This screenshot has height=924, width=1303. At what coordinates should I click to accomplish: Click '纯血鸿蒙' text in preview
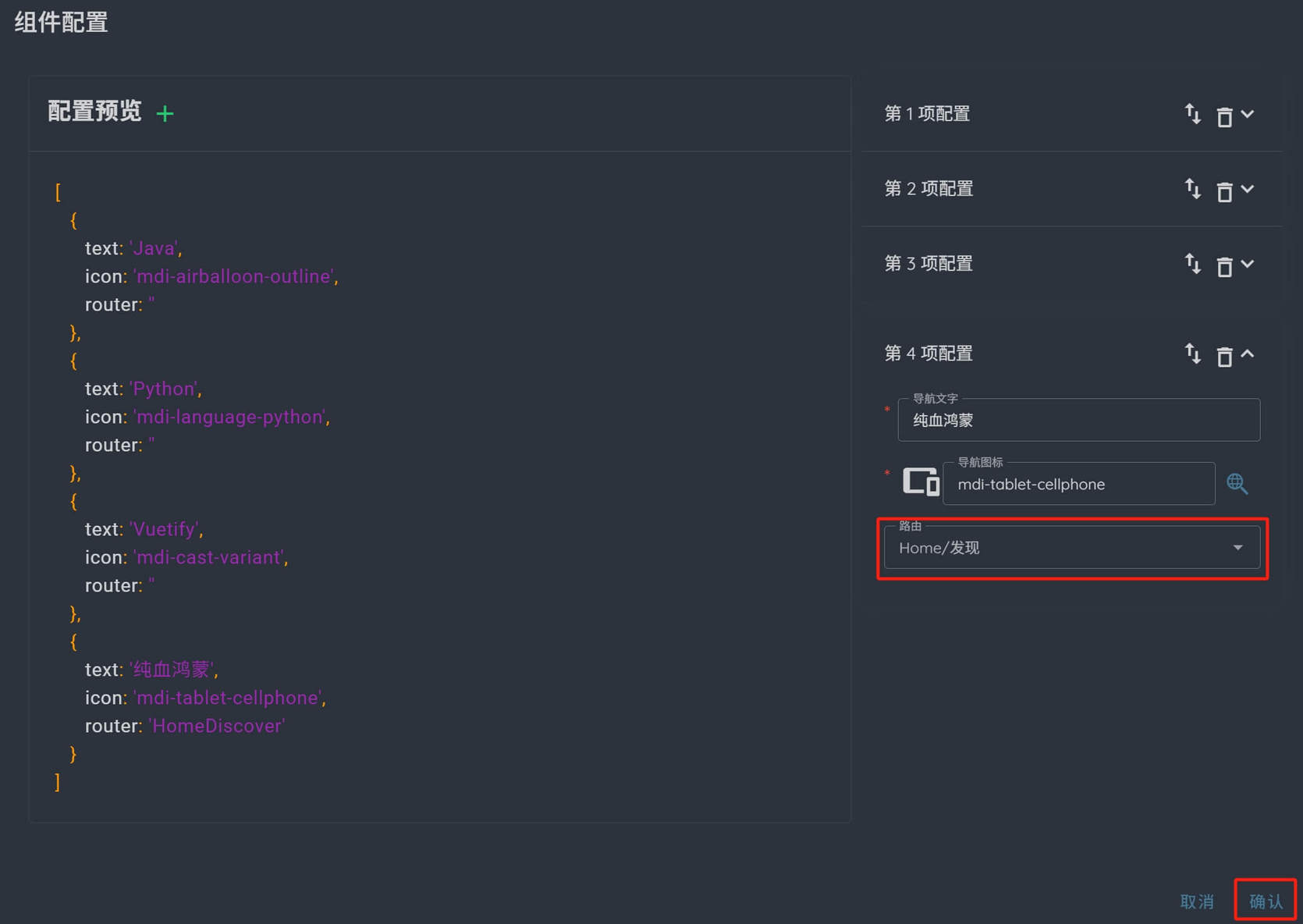coord(172,670)
